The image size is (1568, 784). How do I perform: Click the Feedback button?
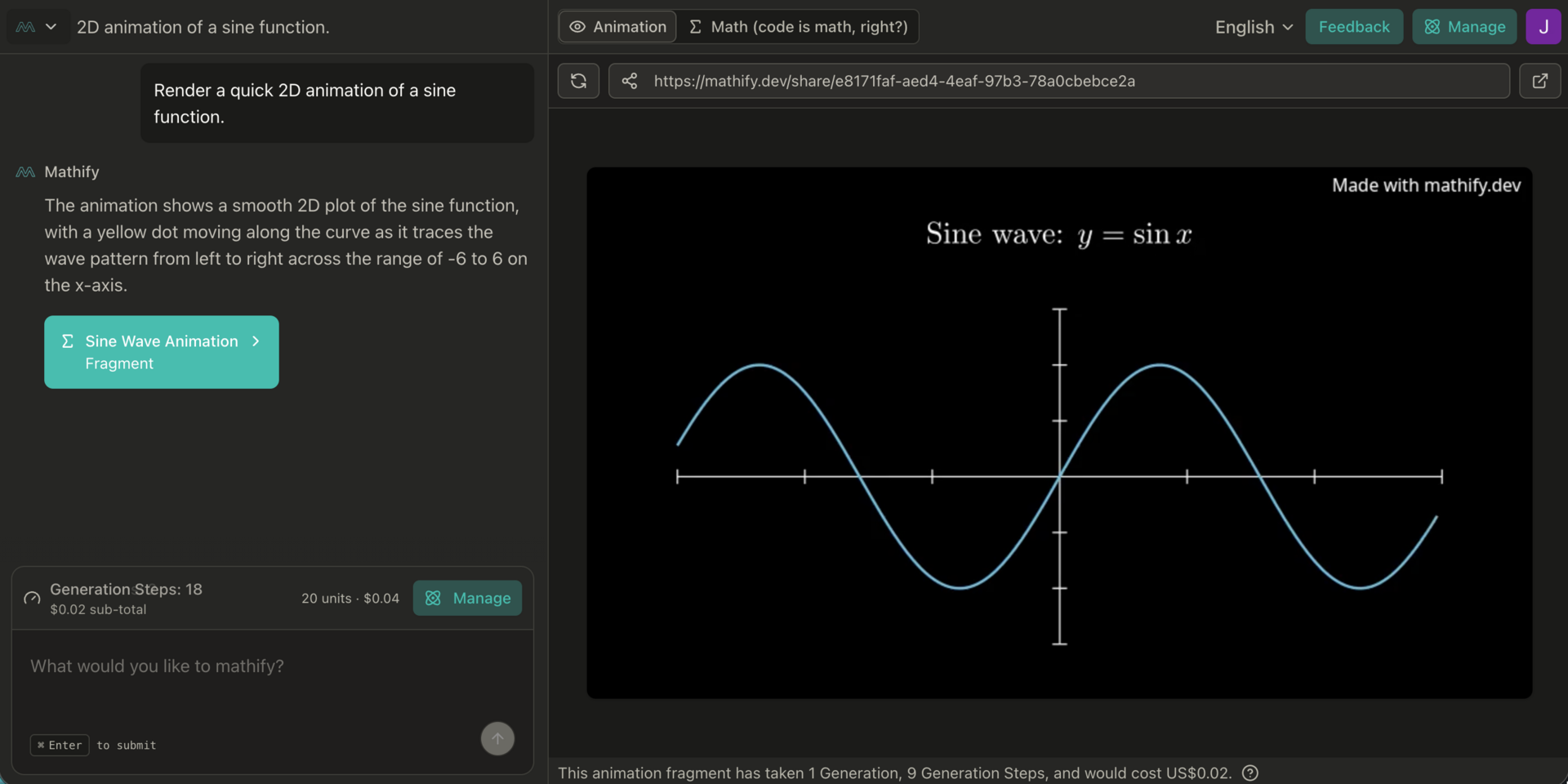(x=1353, y=26)
